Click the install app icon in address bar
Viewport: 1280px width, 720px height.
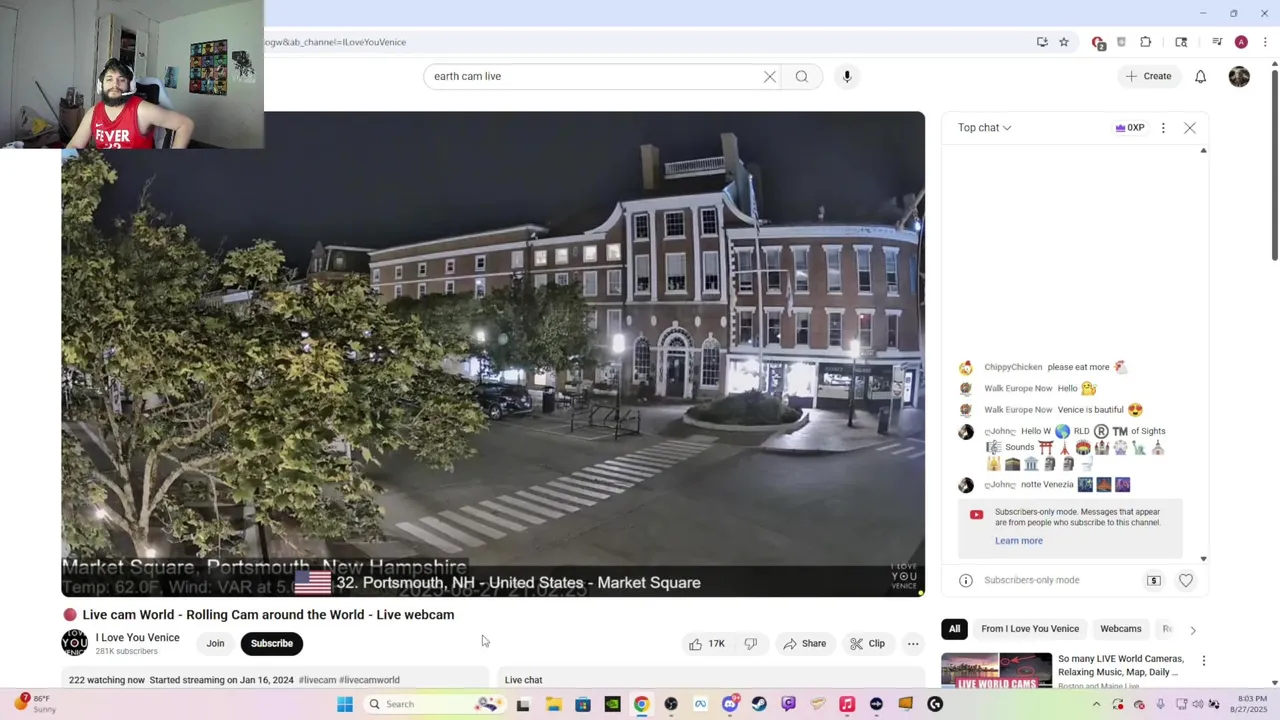pos(1042,42)
